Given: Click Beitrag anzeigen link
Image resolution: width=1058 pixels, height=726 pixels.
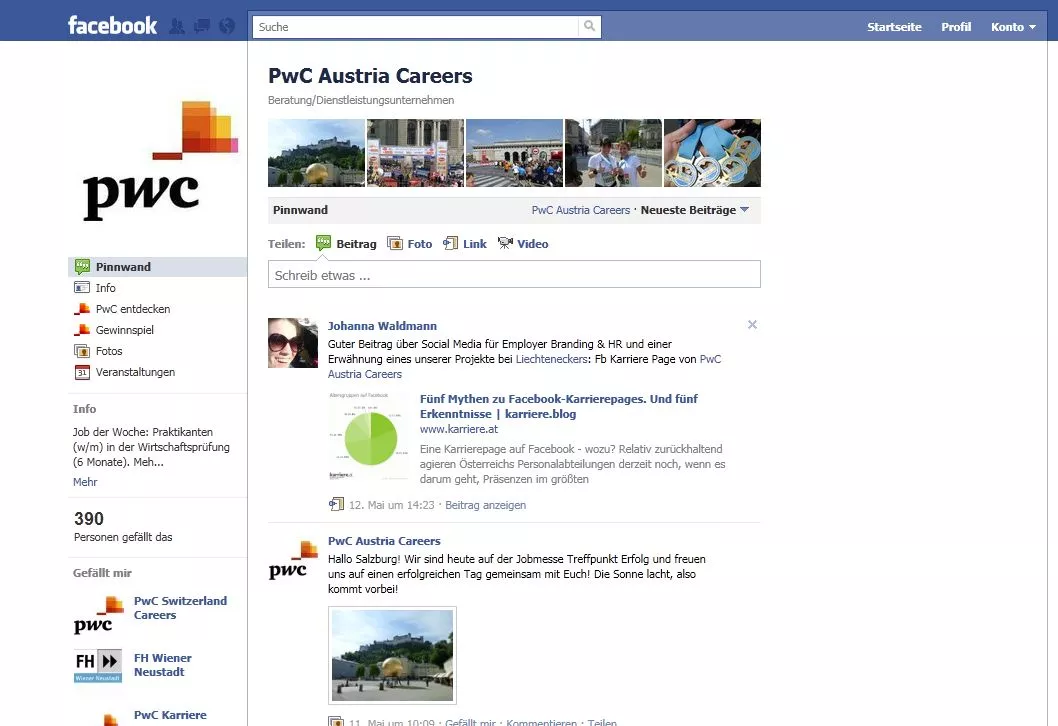Looking at the screenshot, I should click(485, 505).
